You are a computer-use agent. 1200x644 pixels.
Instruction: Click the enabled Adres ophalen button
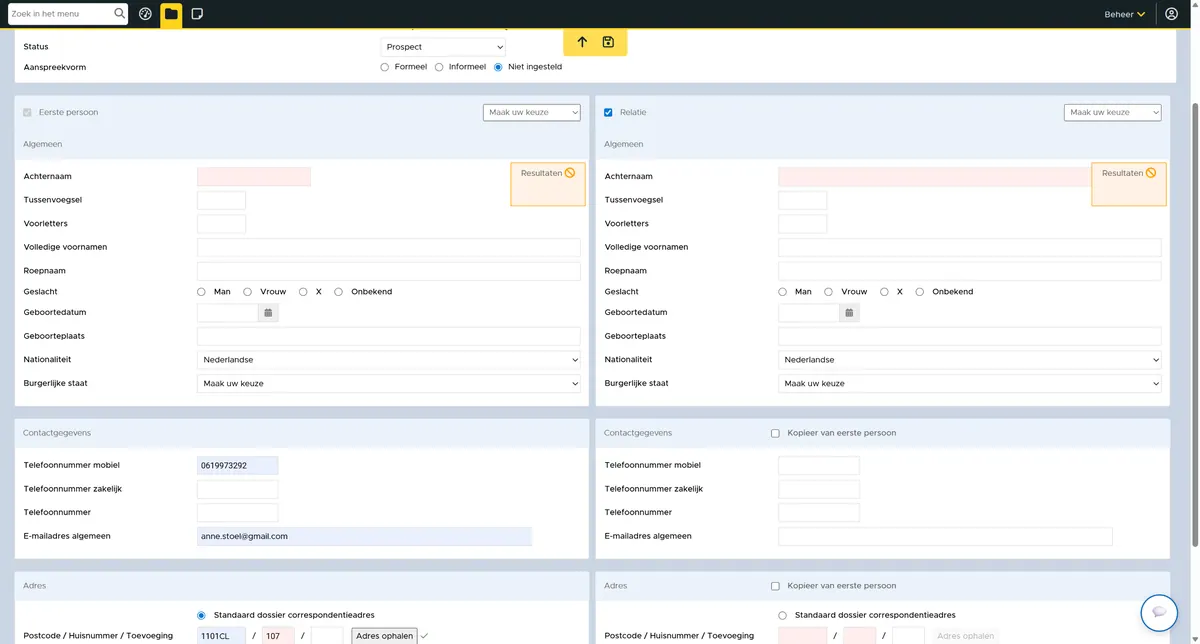384,636
